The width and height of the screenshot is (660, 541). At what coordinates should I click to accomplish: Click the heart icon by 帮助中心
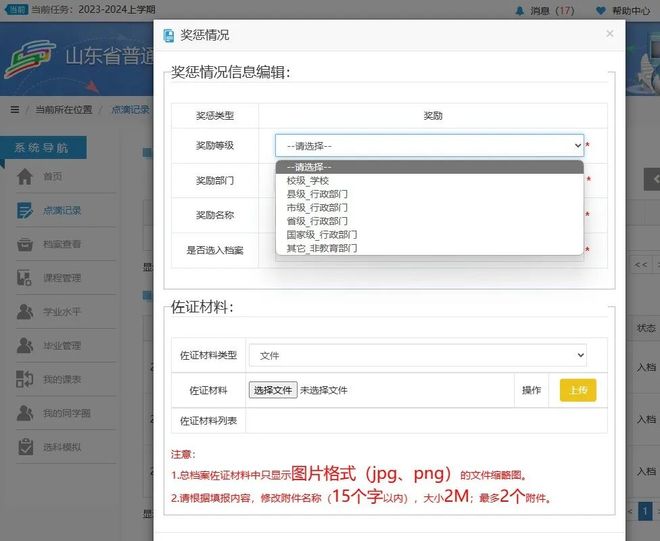point(601,11)
